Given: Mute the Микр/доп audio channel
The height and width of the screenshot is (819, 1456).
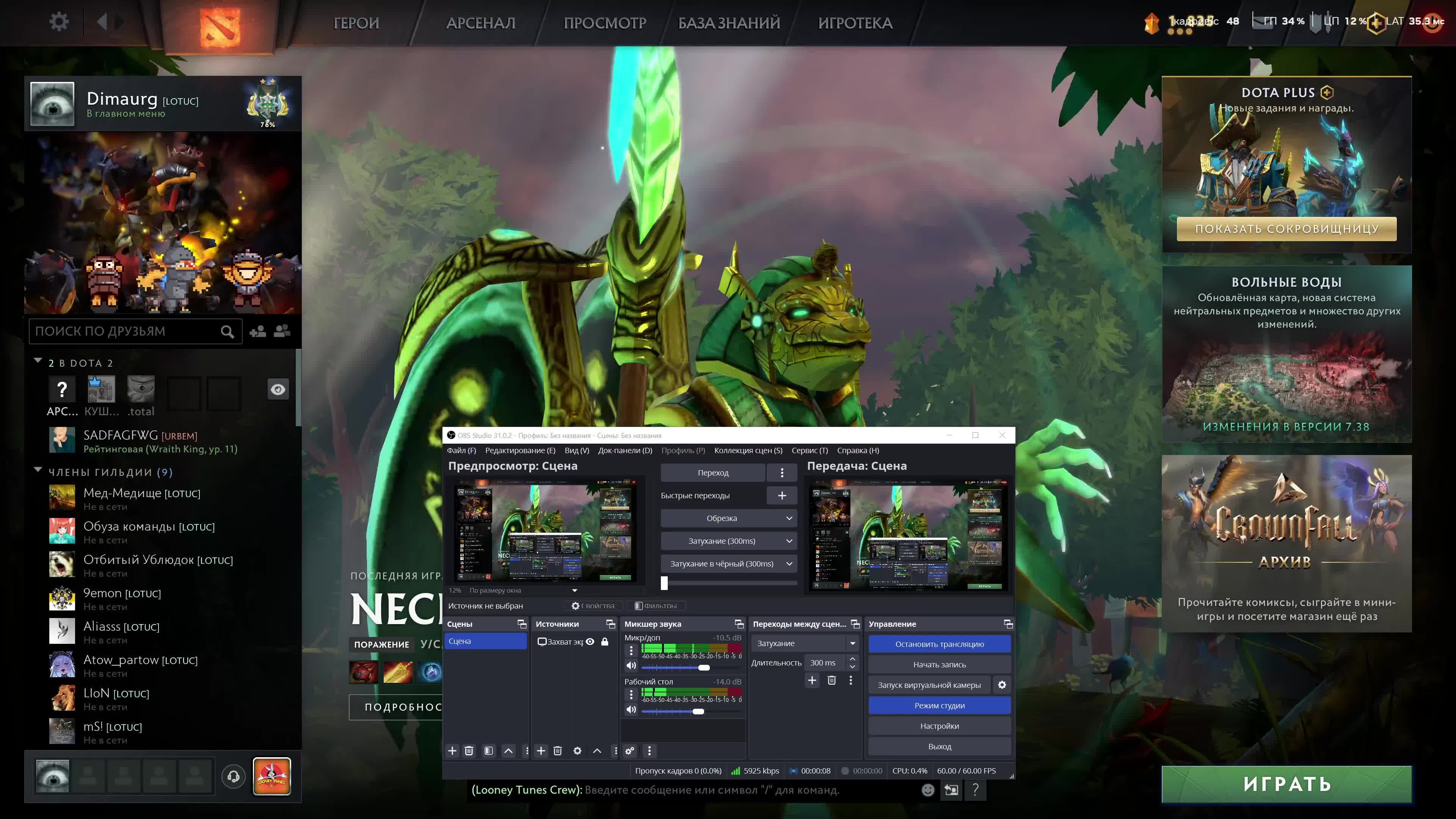Looking at the screenshot, I should coord(631,666).
